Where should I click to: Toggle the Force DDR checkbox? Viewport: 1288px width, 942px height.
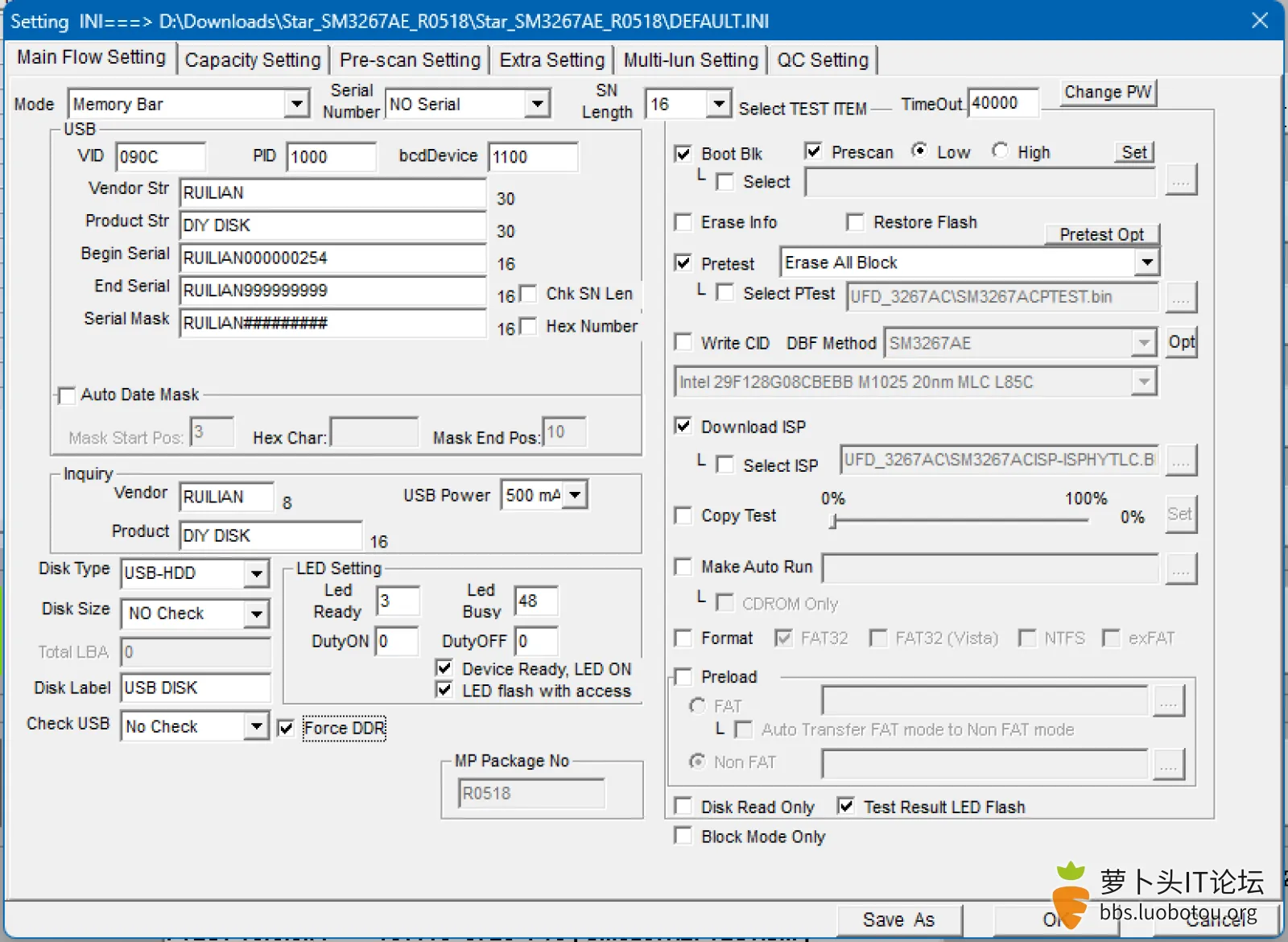point(286,728)
